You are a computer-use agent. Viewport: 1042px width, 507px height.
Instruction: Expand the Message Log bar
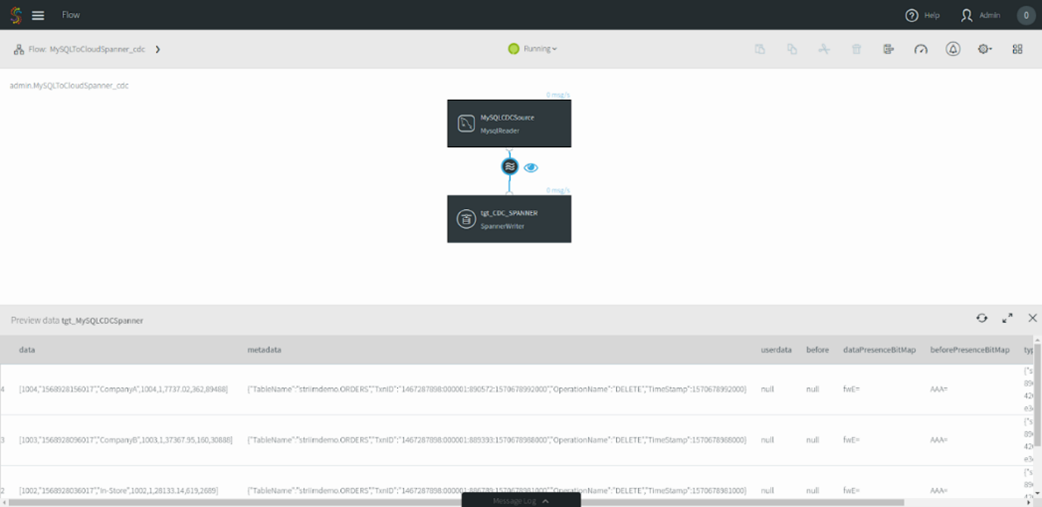pyautogui.click(x=521, y=500)
